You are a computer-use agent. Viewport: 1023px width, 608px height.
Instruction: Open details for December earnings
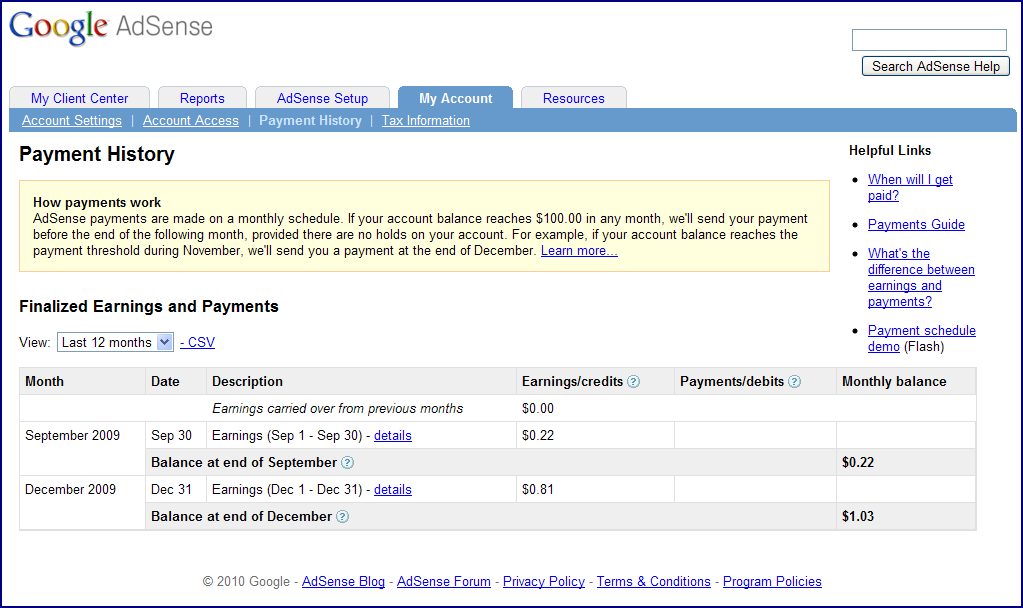tap(393, 489)
